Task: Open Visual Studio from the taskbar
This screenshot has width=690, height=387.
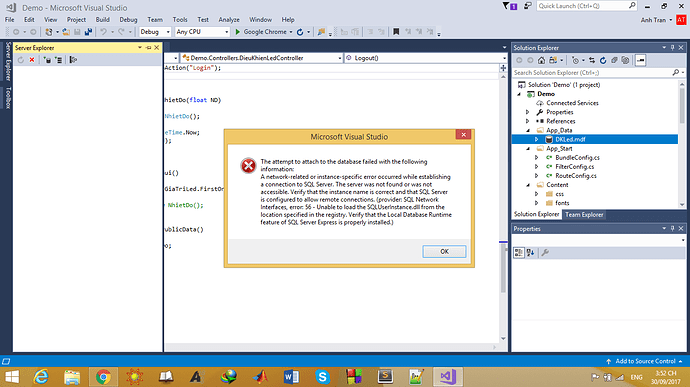Action: (448, 377)
